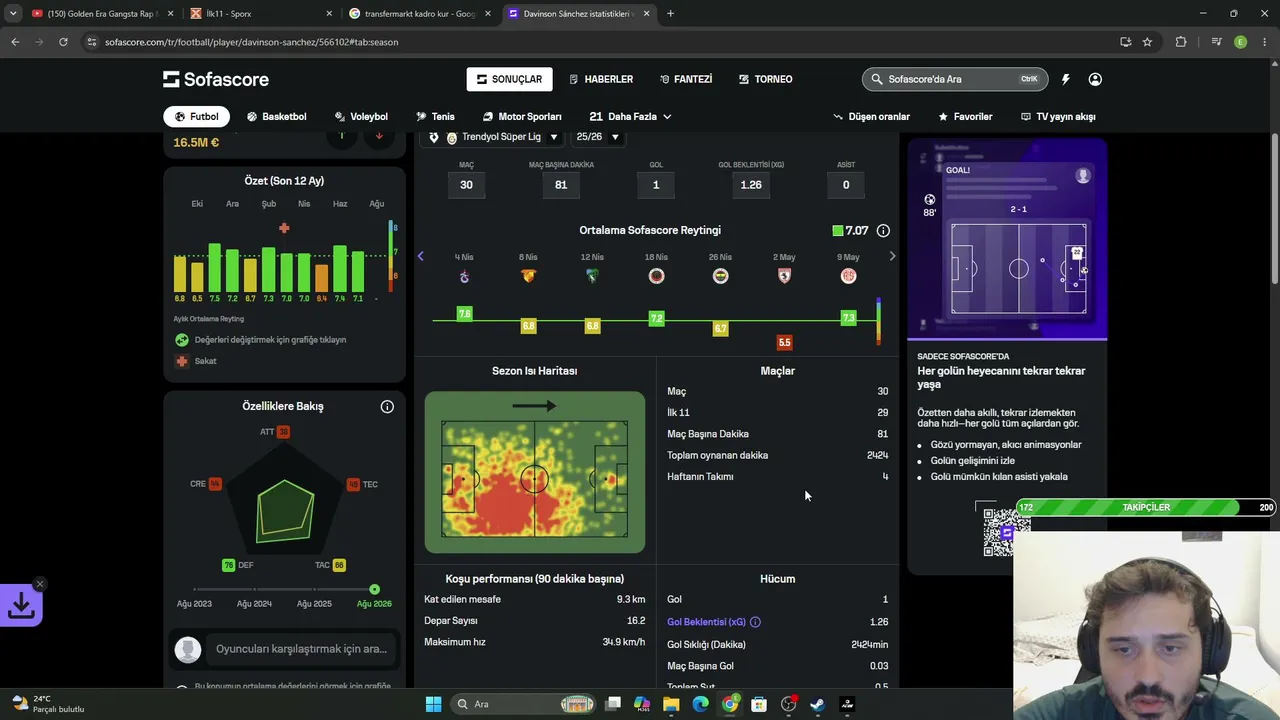This screenshot has width=1280, height=720.
Task: Open the HABERLER section
Action: pos(601,79)
